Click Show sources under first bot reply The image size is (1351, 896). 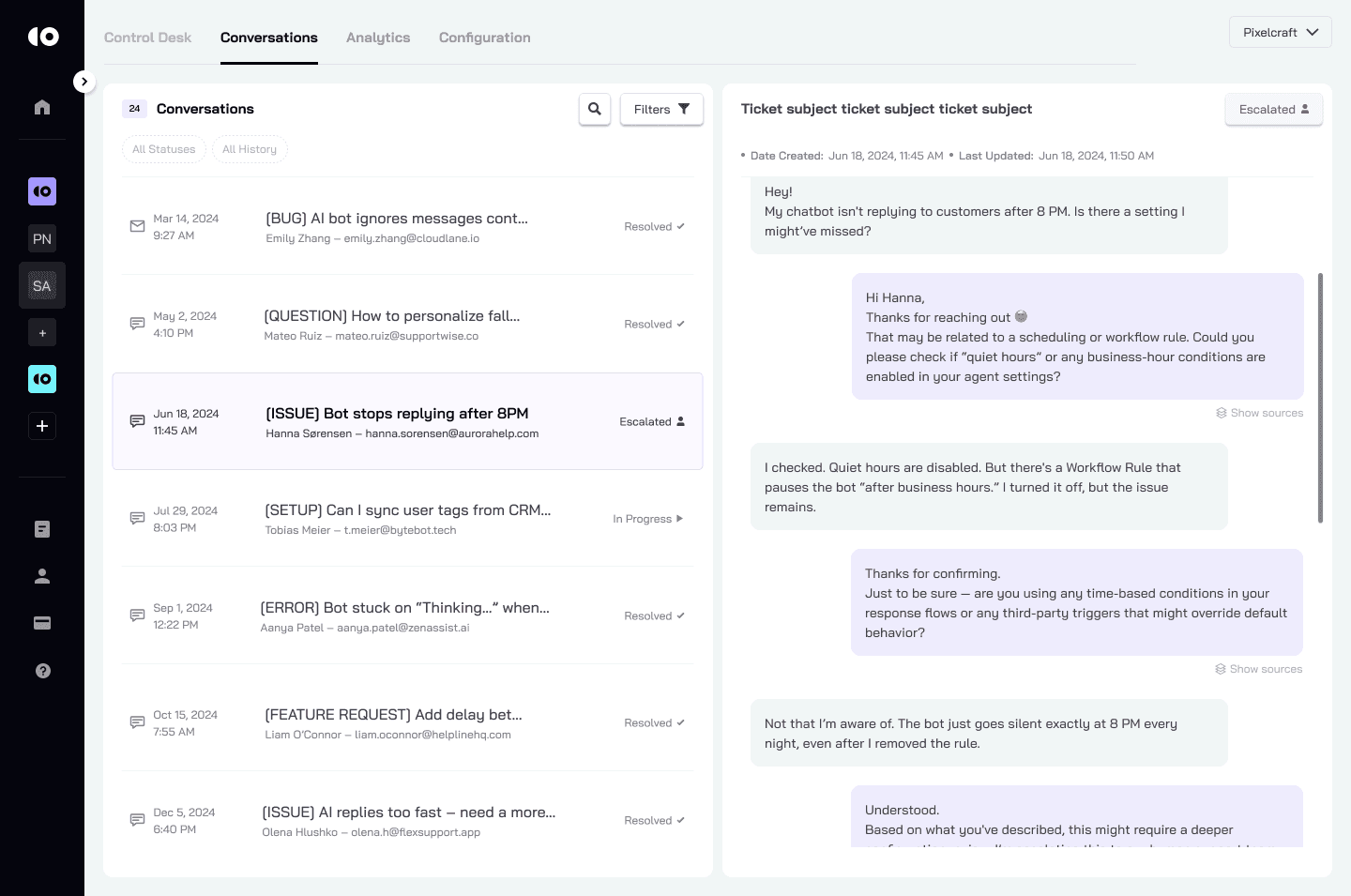coord(1260,413)
